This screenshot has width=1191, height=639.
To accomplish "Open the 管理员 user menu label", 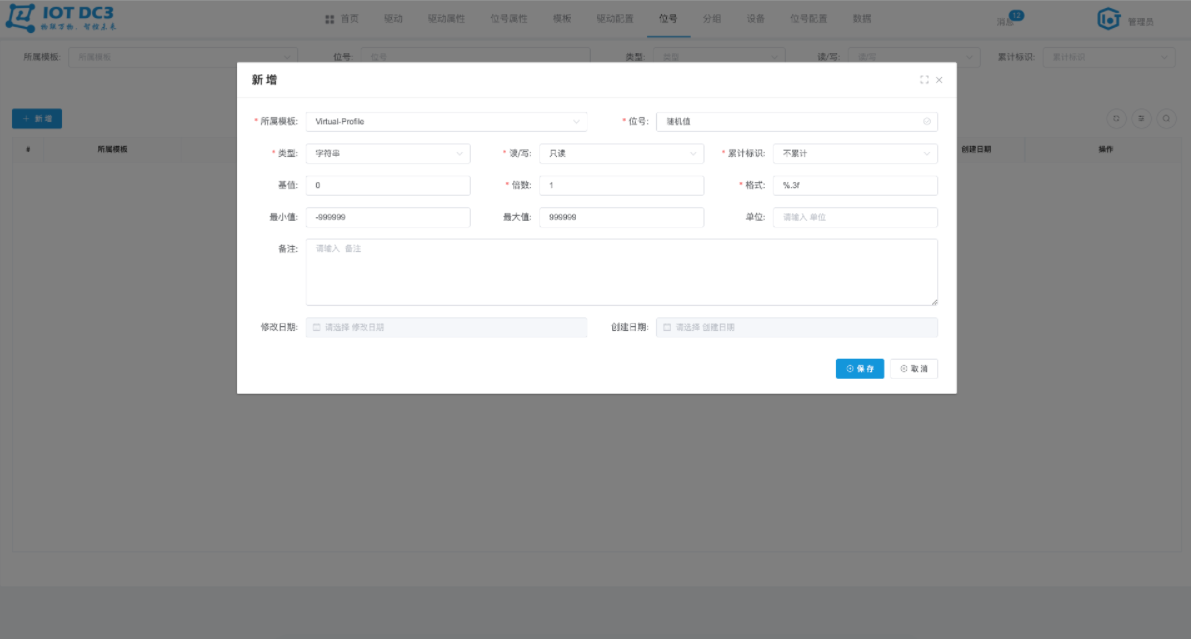I will tap(1141, 22).
